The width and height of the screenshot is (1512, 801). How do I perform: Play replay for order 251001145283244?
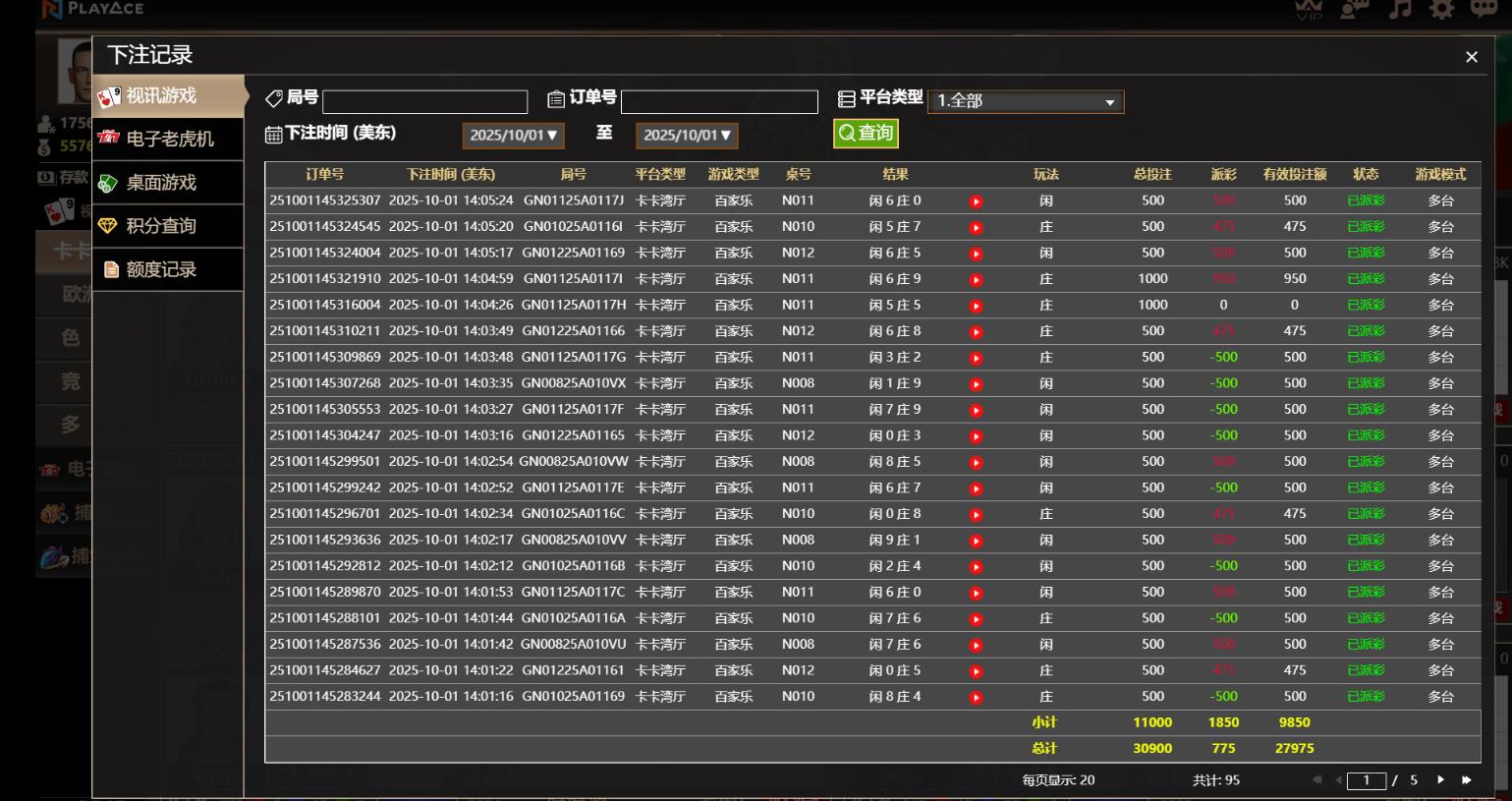pyautogui.click(x=976, y=698)
